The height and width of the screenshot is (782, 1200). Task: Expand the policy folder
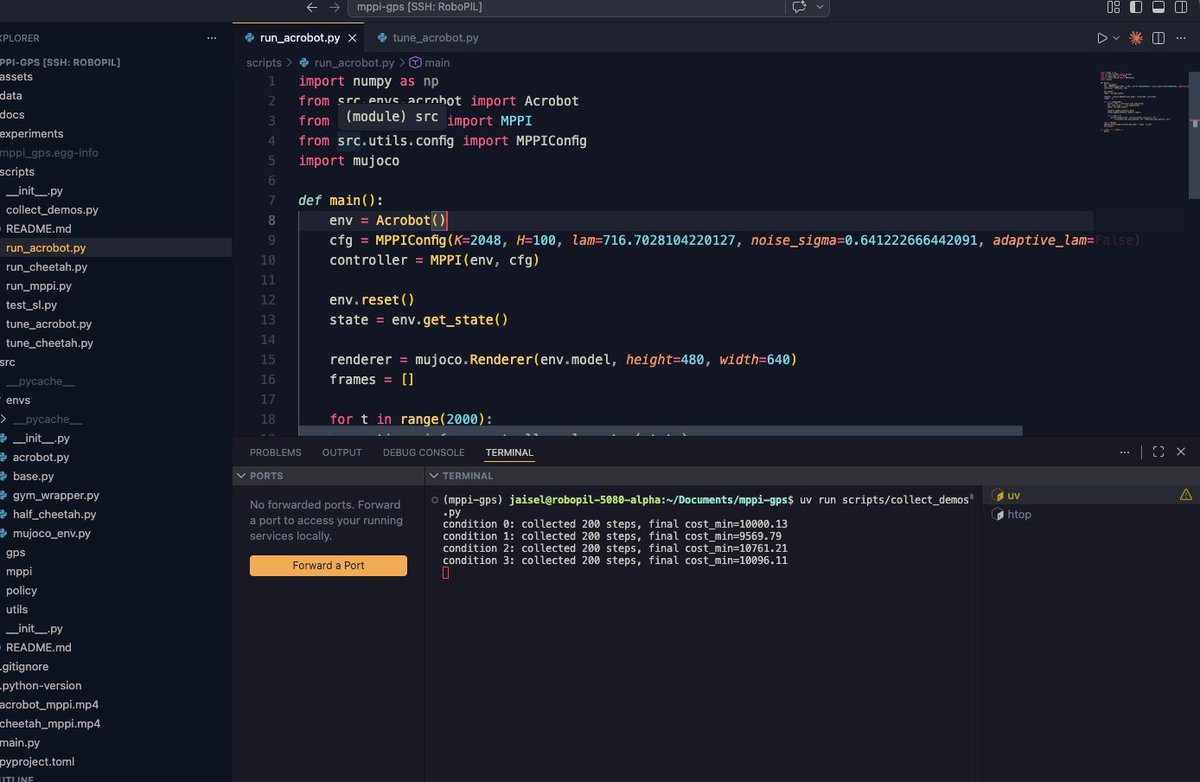(x=21, y=590)
